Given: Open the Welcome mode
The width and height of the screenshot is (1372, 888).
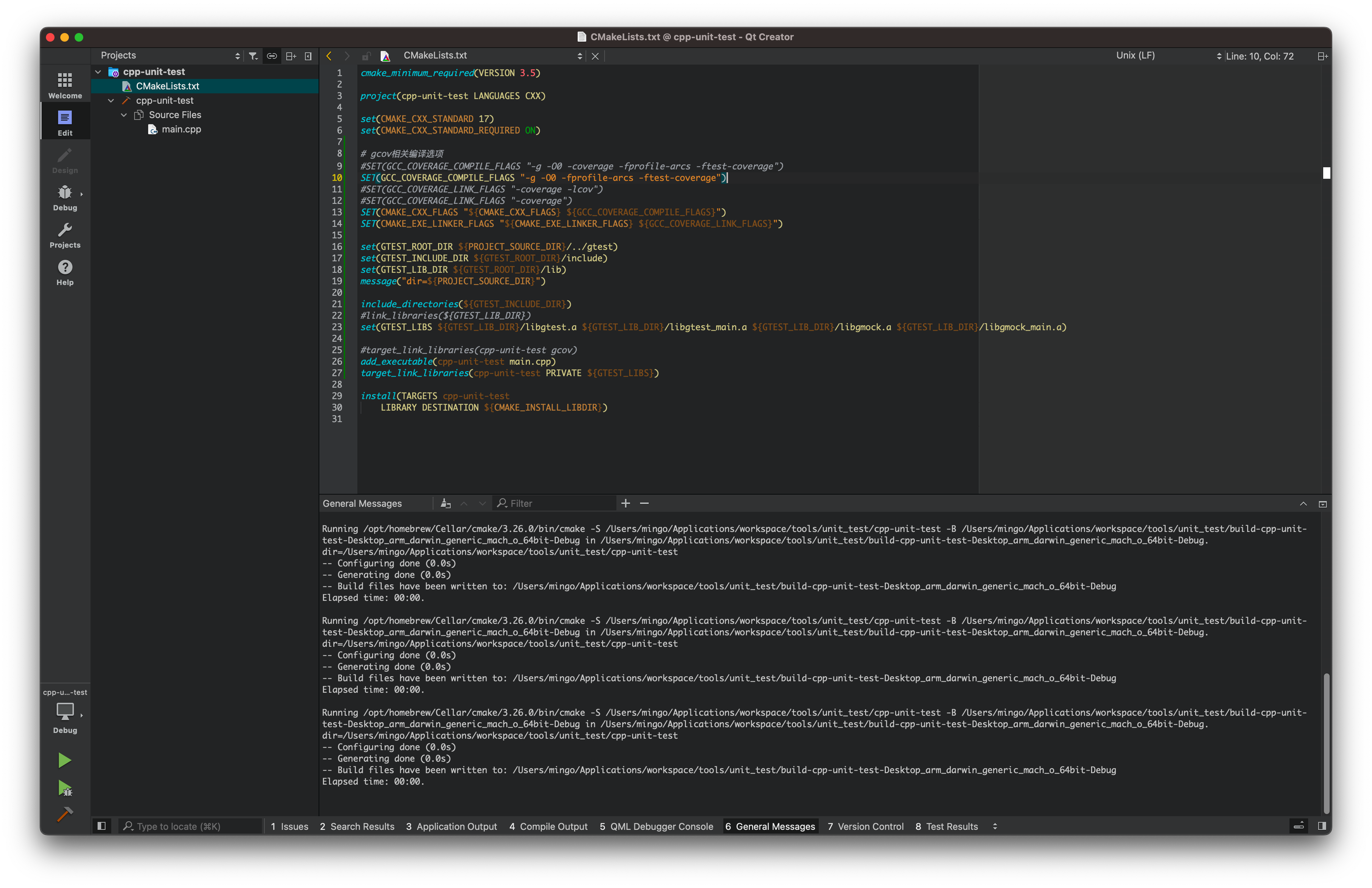Looking at the screenshot, I should (x=65, y=85).
